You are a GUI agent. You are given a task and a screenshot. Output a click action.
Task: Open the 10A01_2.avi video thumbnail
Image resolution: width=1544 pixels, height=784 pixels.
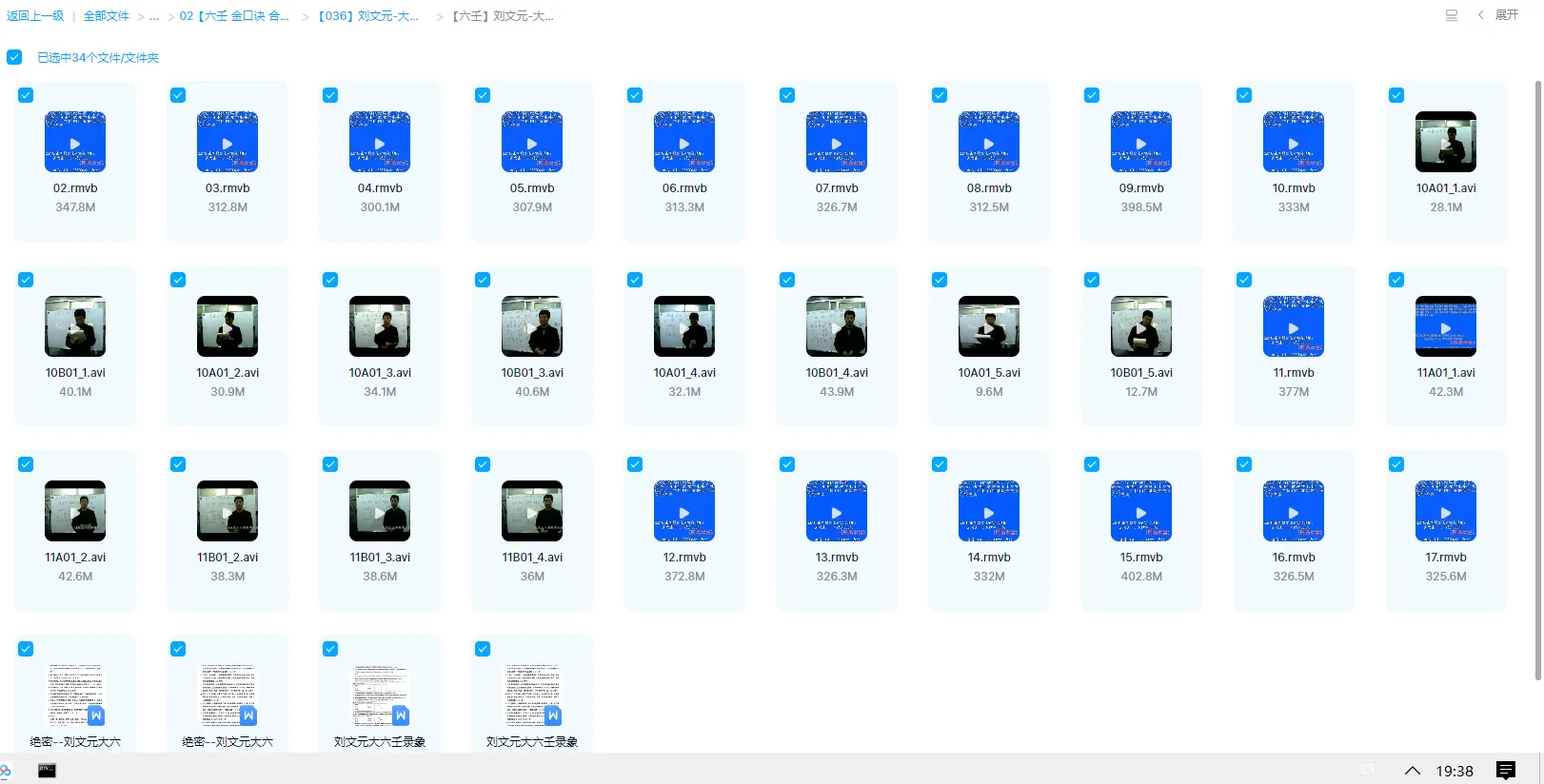click(228, 326)
